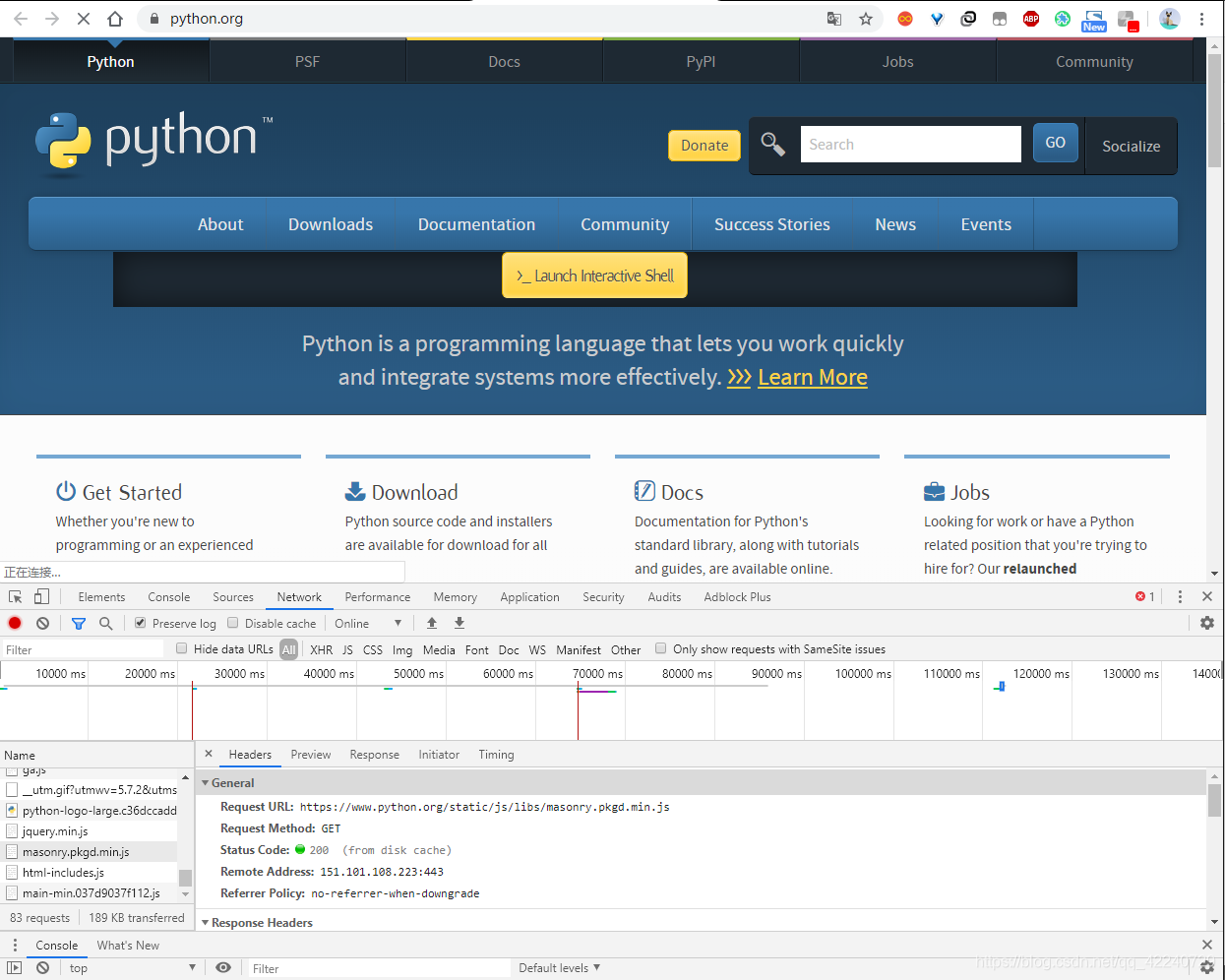The image size is (1225, 980).
Task: Enable Disable cache checkbox
Action: pos(233,623)
